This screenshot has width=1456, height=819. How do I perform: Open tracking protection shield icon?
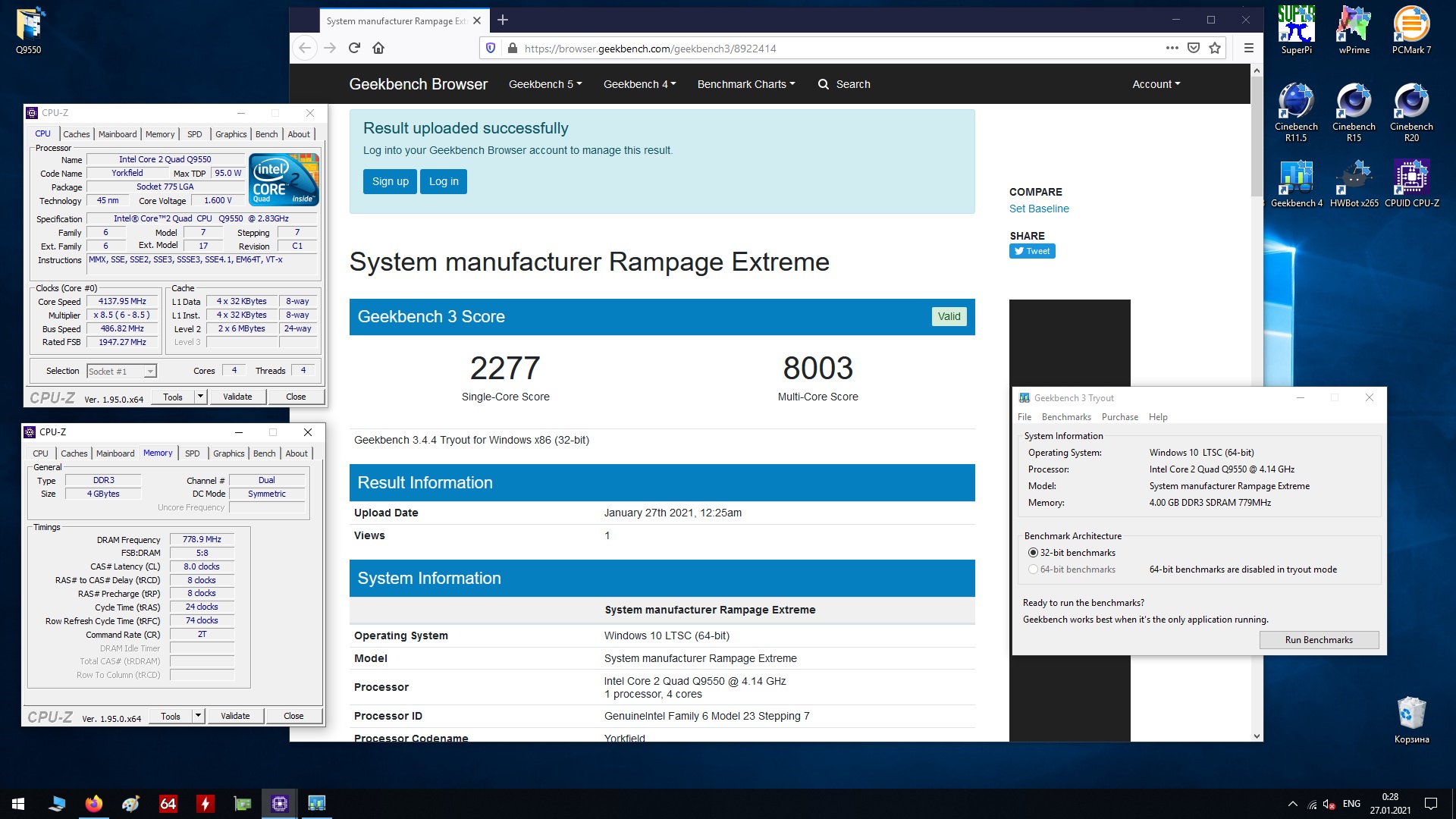click(491, 48)
